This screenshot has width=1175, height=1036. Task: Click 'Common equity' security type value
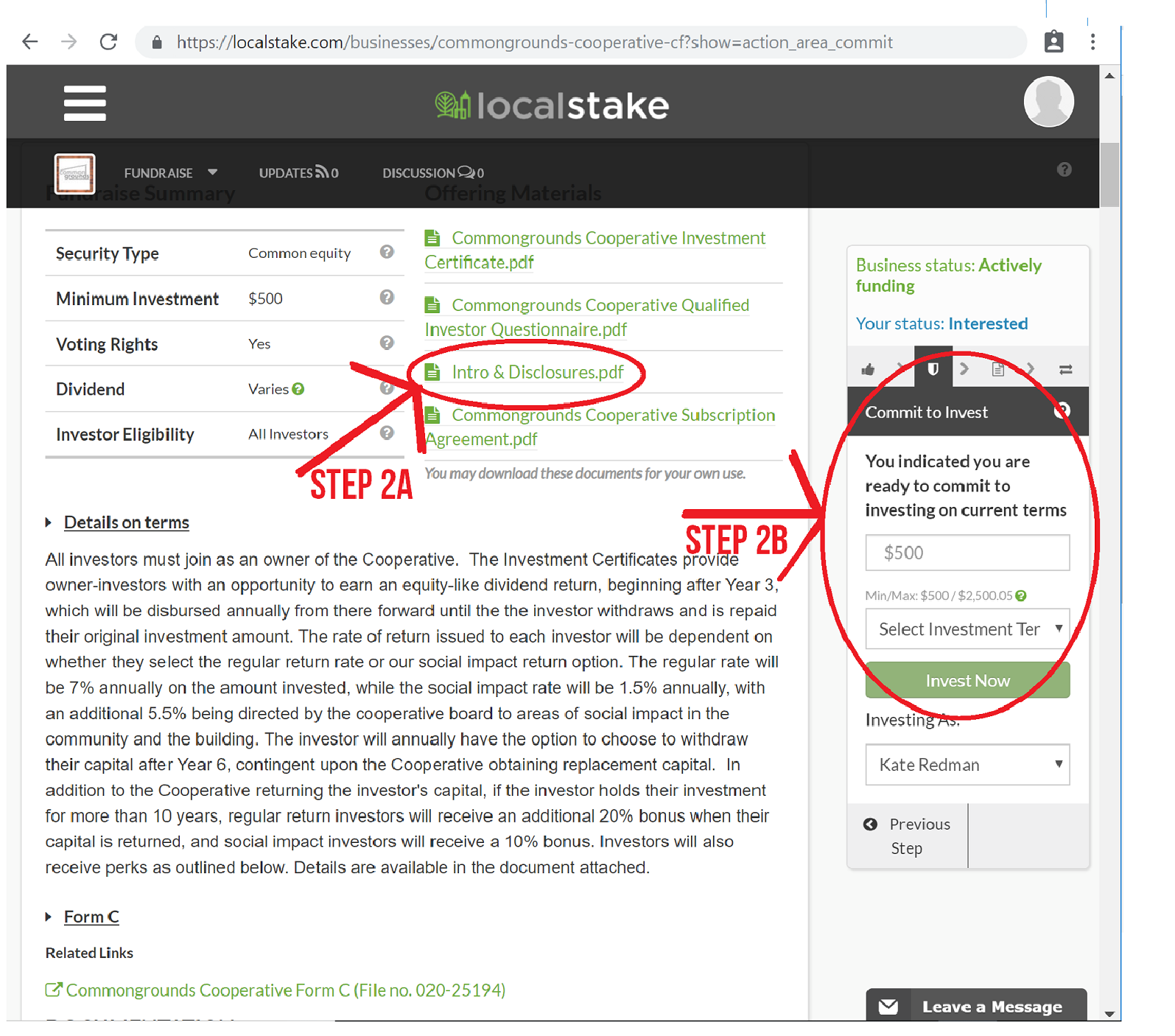pos(300,253)
